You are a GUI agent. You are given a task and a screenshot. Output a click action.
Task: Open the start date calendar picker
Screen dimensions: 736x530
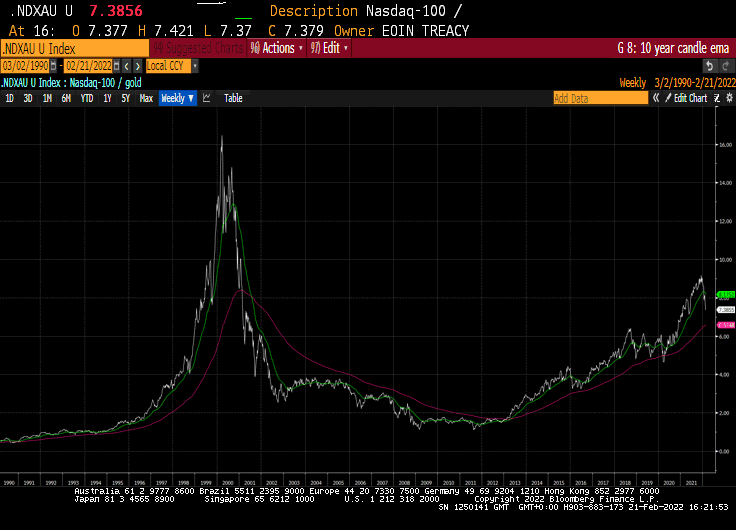point(54,66)
